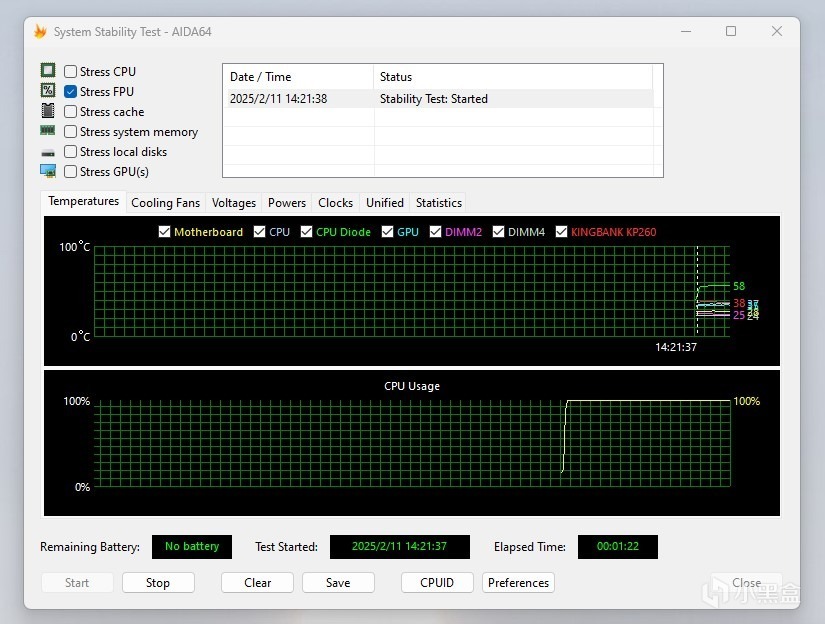The width and height of the screenshot is (825, 624).
Task: Toggle the CPU temperature graph checkbox
Action: (259, 232)
